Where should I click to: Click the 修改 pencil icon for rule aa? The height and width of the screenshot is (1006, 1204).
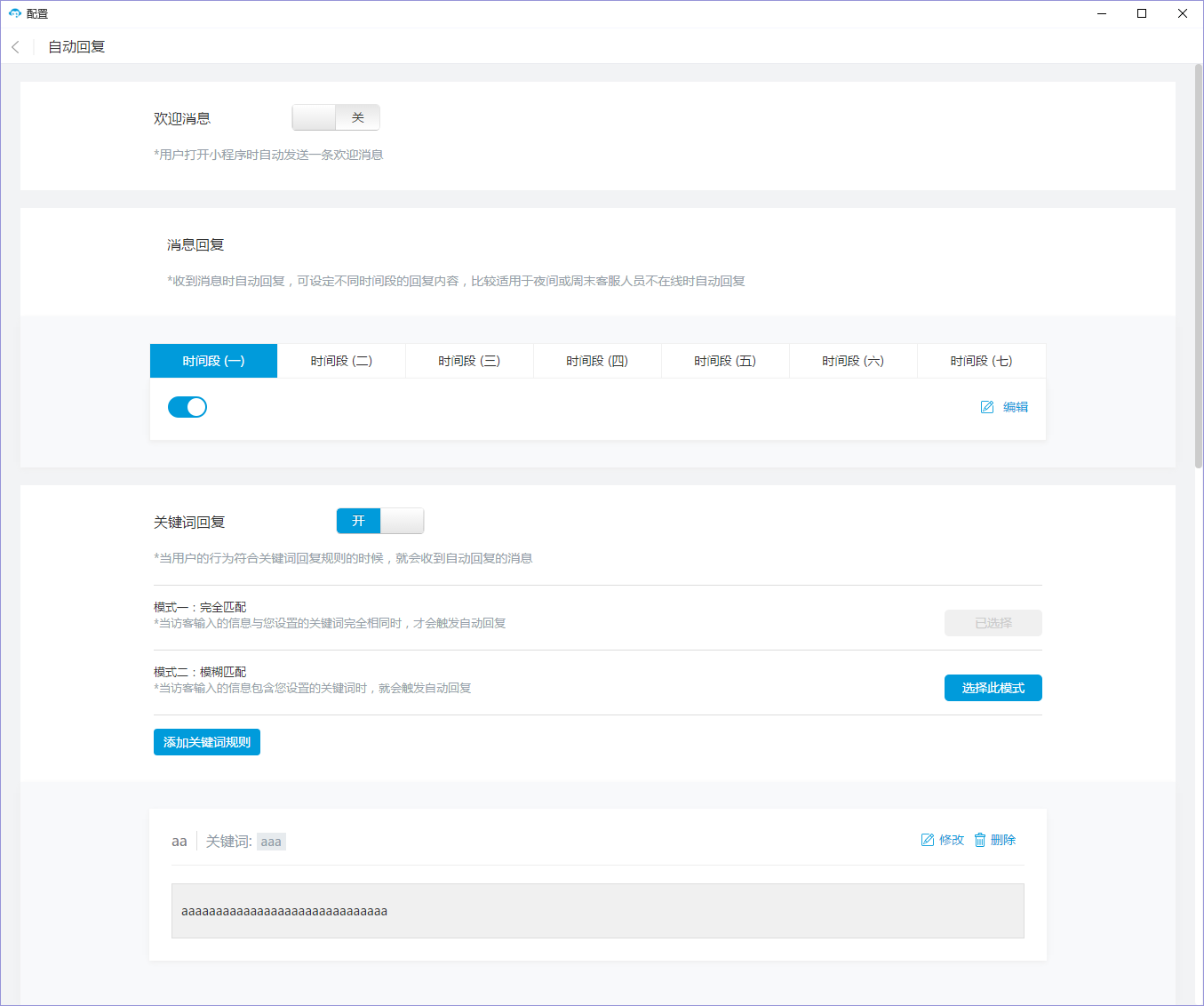928,840
